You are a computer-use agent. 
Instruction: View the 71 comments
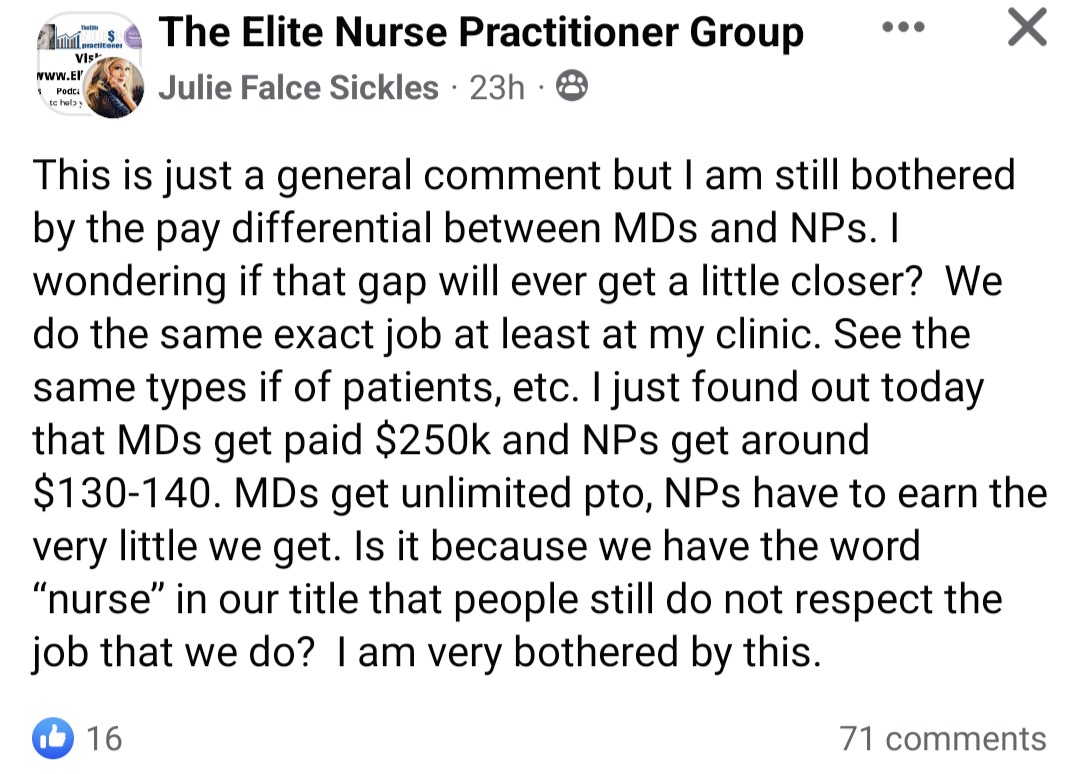943,739
